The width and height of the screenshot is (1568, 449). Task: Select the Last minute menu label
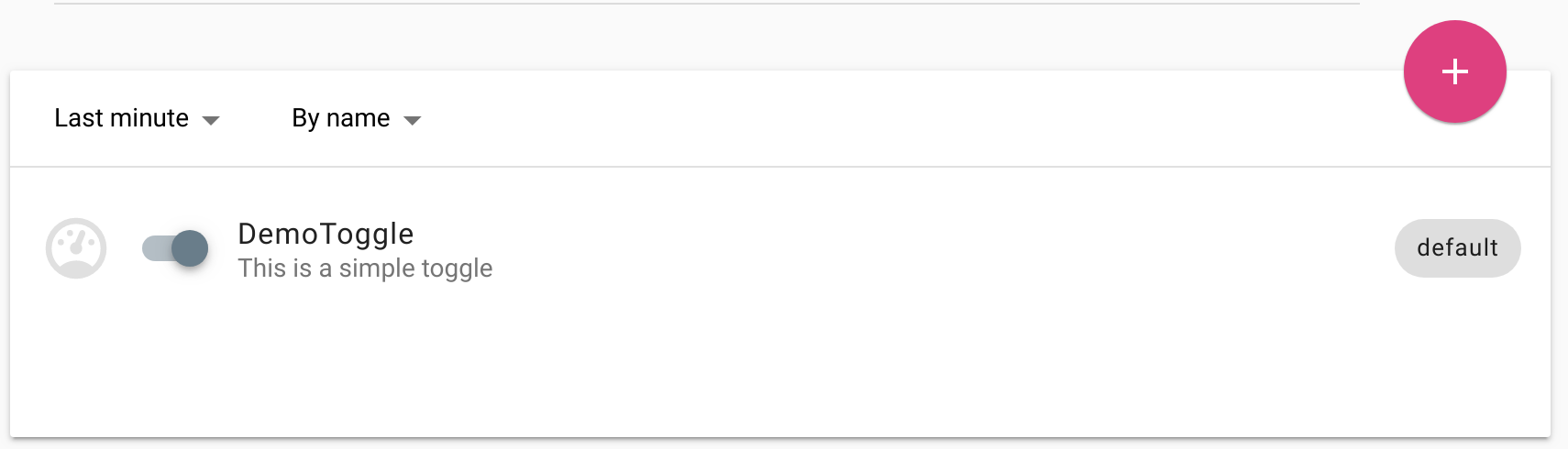click(x=121, y=118)
